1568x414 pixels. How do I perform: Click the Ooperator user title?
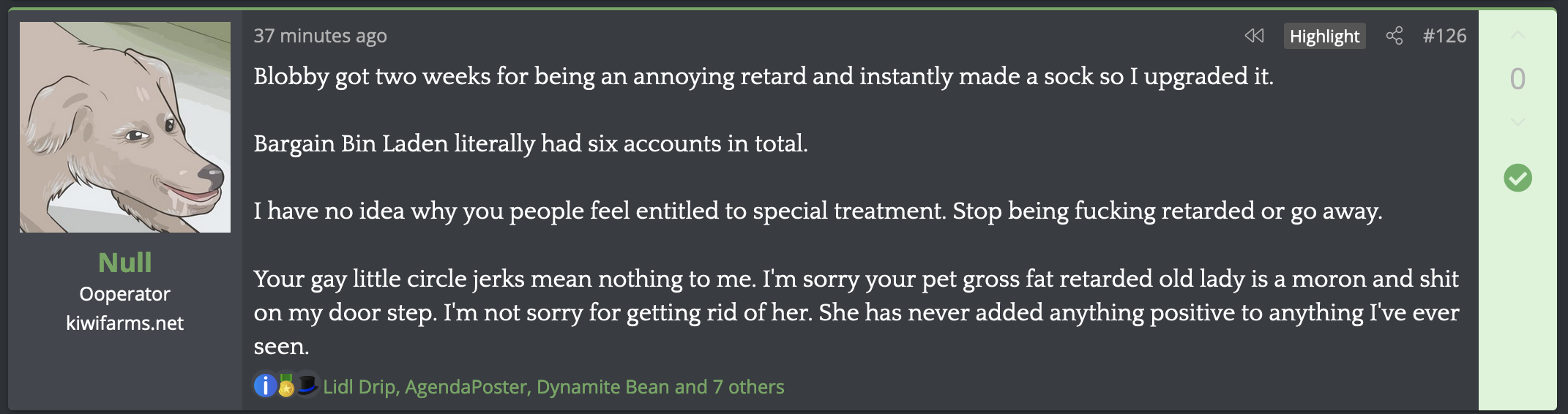pyautogui.click(x=124, y=294)
